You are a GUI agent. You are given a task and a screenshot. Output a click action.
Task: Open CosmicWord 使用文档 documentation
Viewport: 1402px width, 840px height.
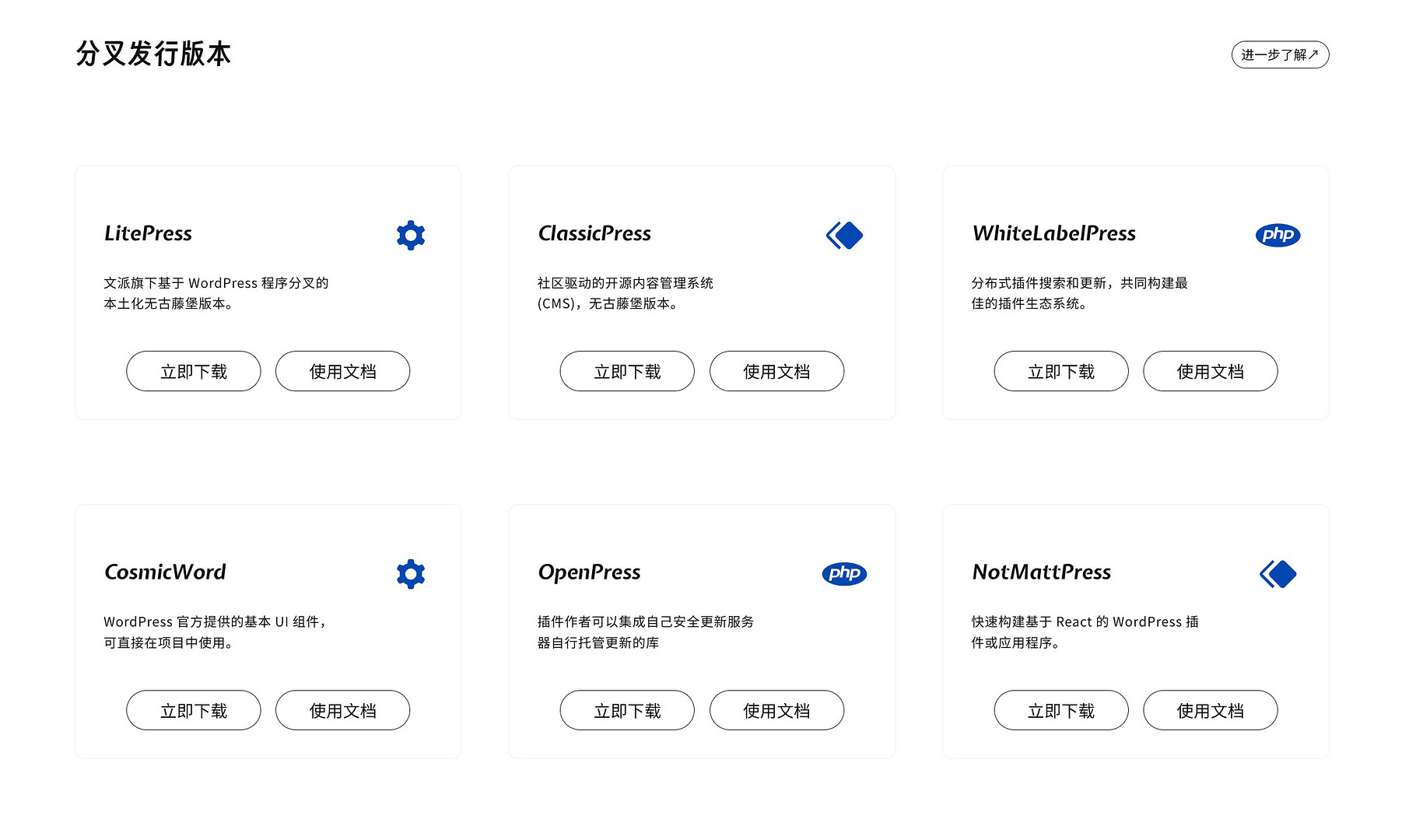point(342,711)
